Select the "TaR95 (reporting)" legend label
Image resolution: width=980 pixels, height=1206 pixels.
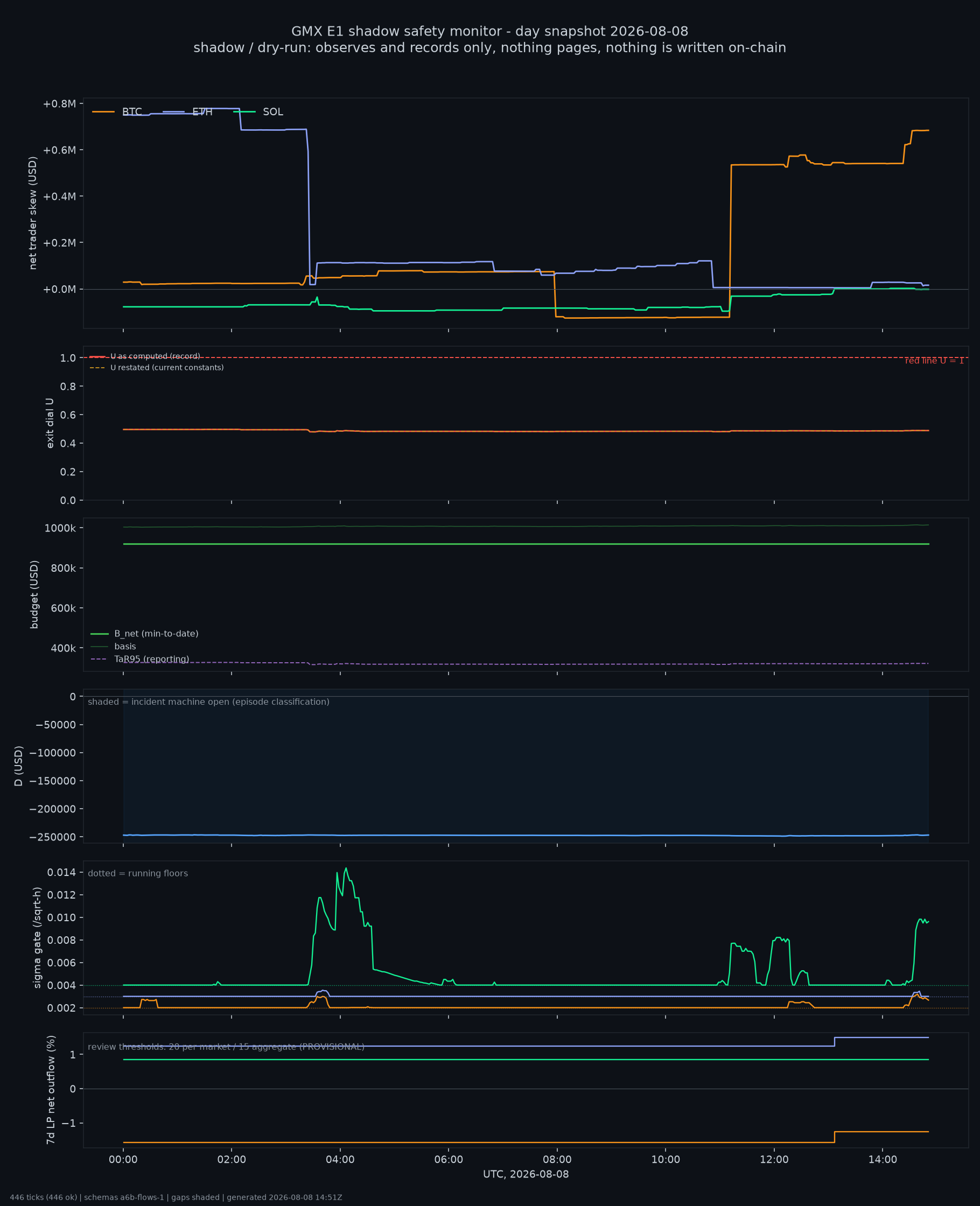tap(152, 659)
